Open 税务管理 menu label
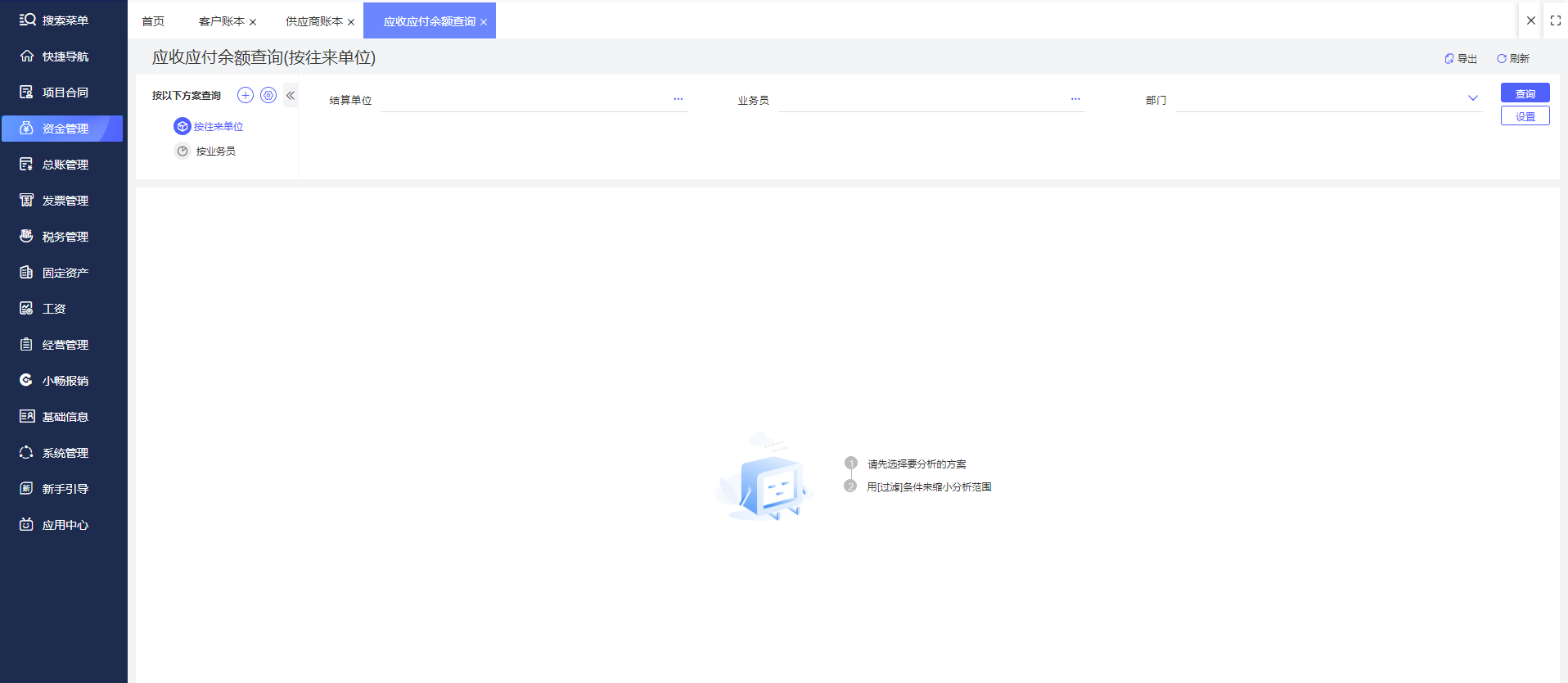Viewport: 1568px width, 683px height. (x=65, y=237)
